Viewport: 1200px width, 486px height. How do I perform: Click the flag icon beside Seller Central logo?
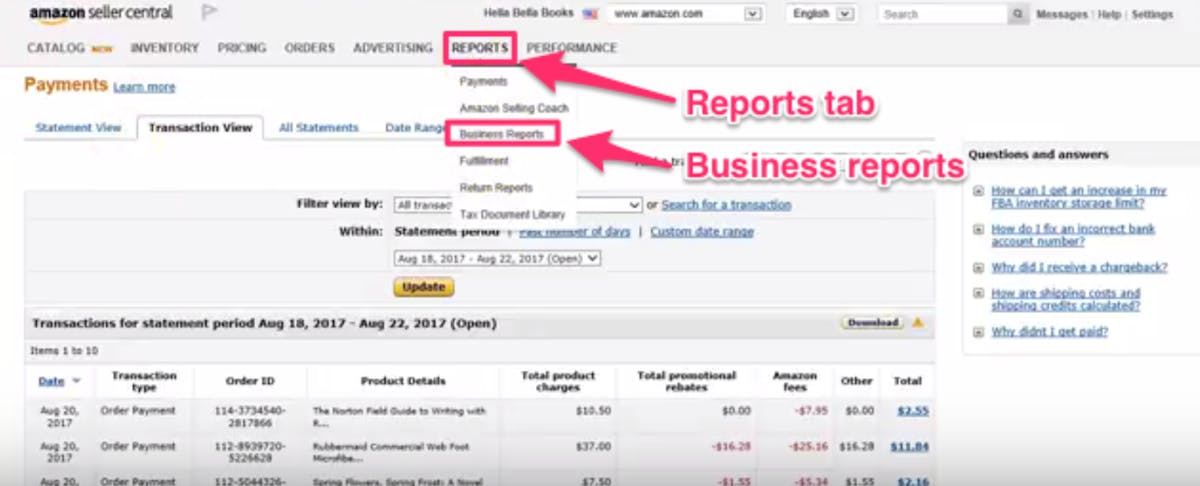(x=210, y=13)
